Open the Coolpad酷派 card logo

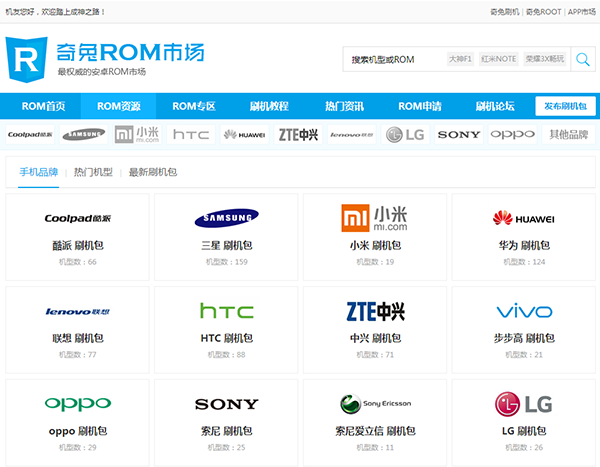(78, 218)
